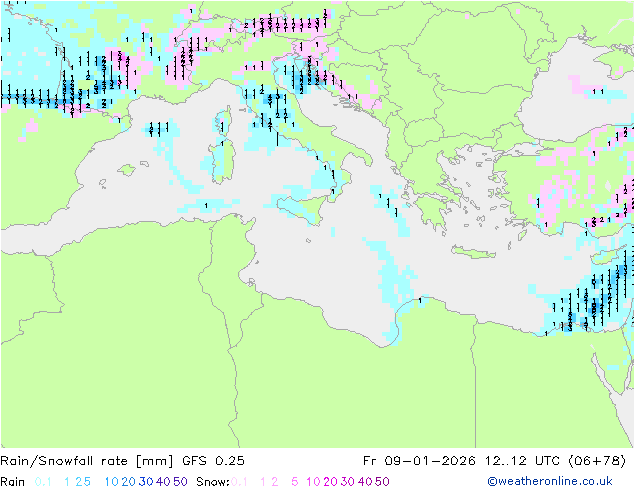Pick the Rain legend value 30
The image size is (634, 490).
pyautogui.click(x=146, y=482)
